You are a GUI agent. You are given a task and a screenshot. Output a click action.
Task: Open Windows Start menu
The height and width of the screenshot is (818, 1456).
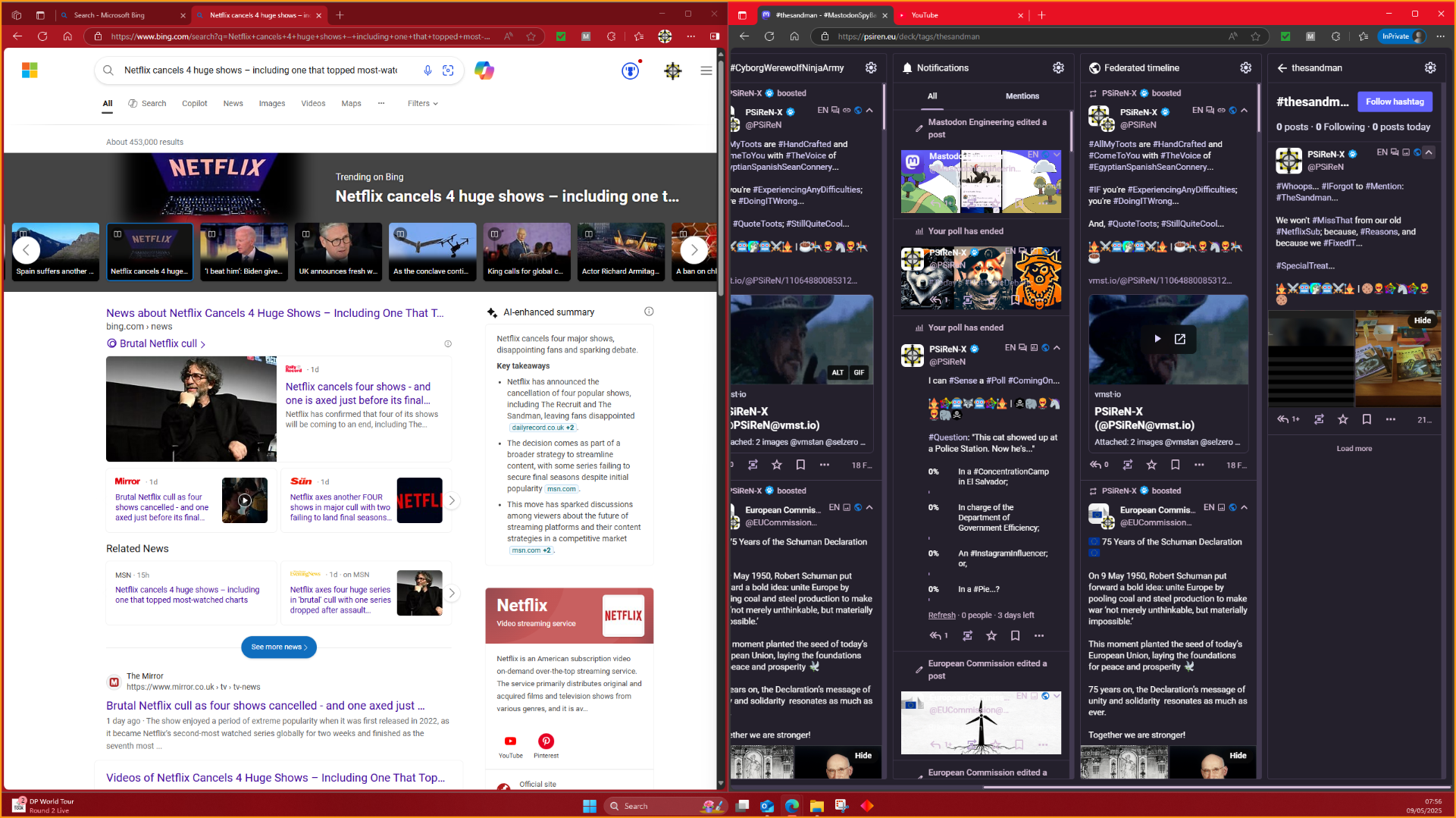coord(590,805)
